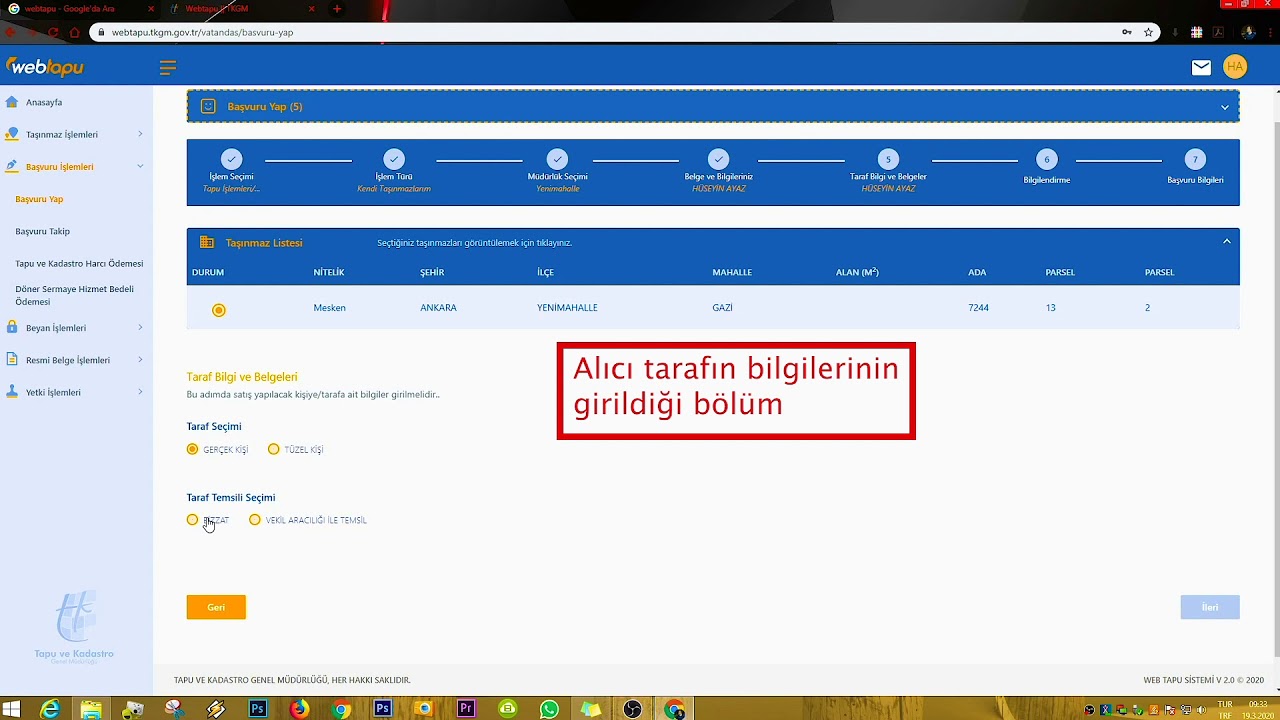Expand Taşınmaz İşlemleri sidebar chevron
The width and height of the screenshot is (1280, 720).
click(140, 134)
